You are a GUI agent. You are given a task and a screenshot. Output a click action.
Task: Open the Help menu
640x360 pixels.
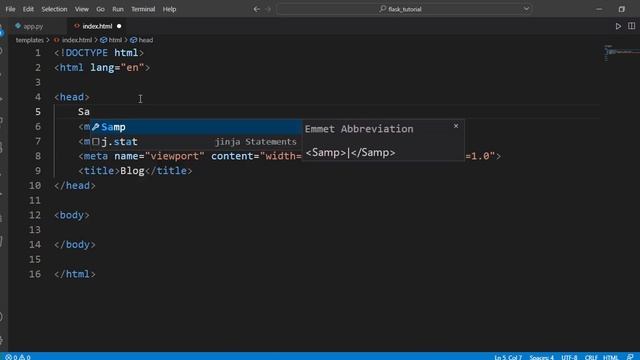point(169,9)
